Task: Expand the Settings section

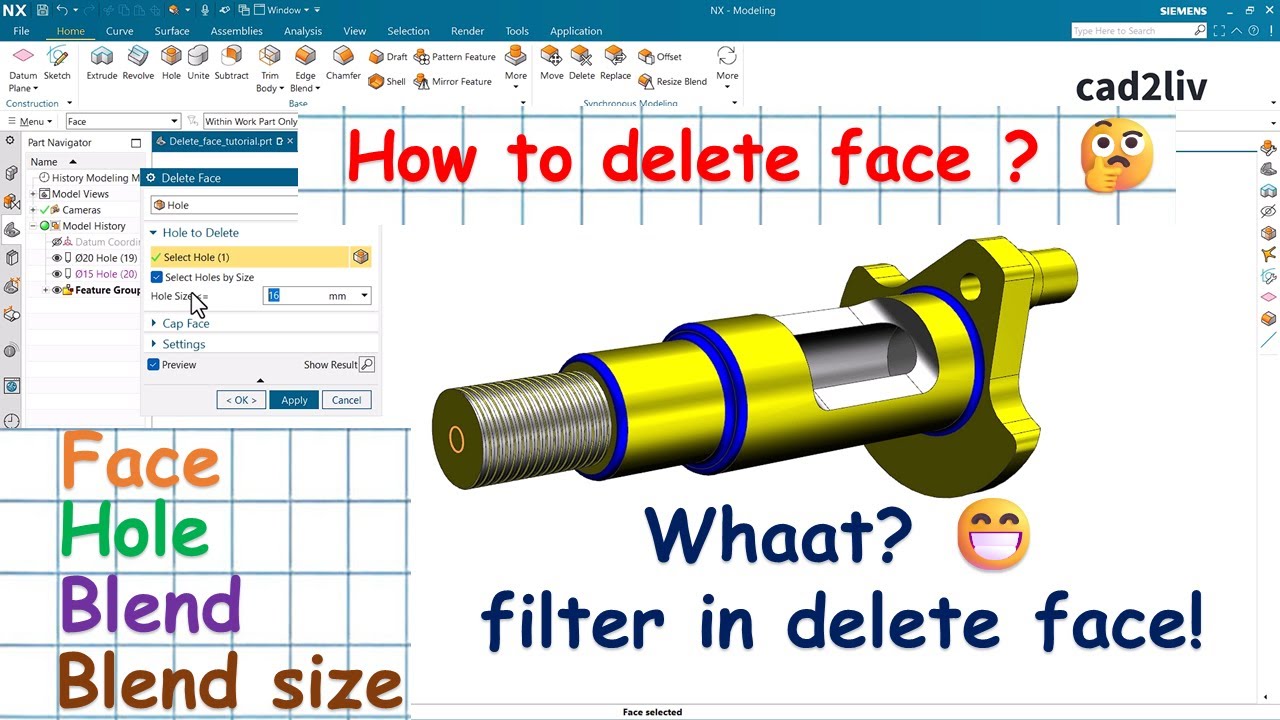Action: 153,344
